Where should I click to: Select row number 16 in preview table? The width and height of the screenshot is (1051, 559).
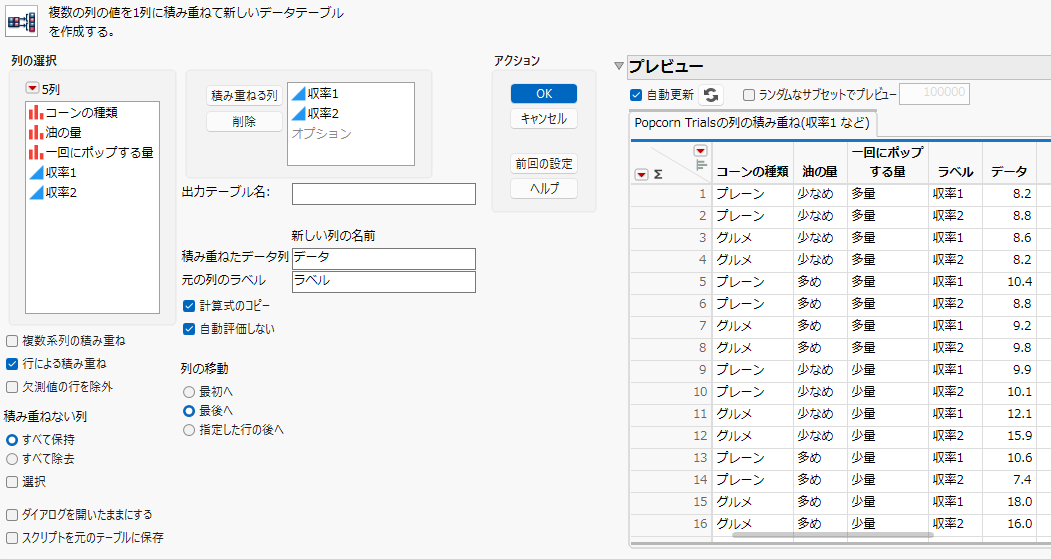click(671, 524)
